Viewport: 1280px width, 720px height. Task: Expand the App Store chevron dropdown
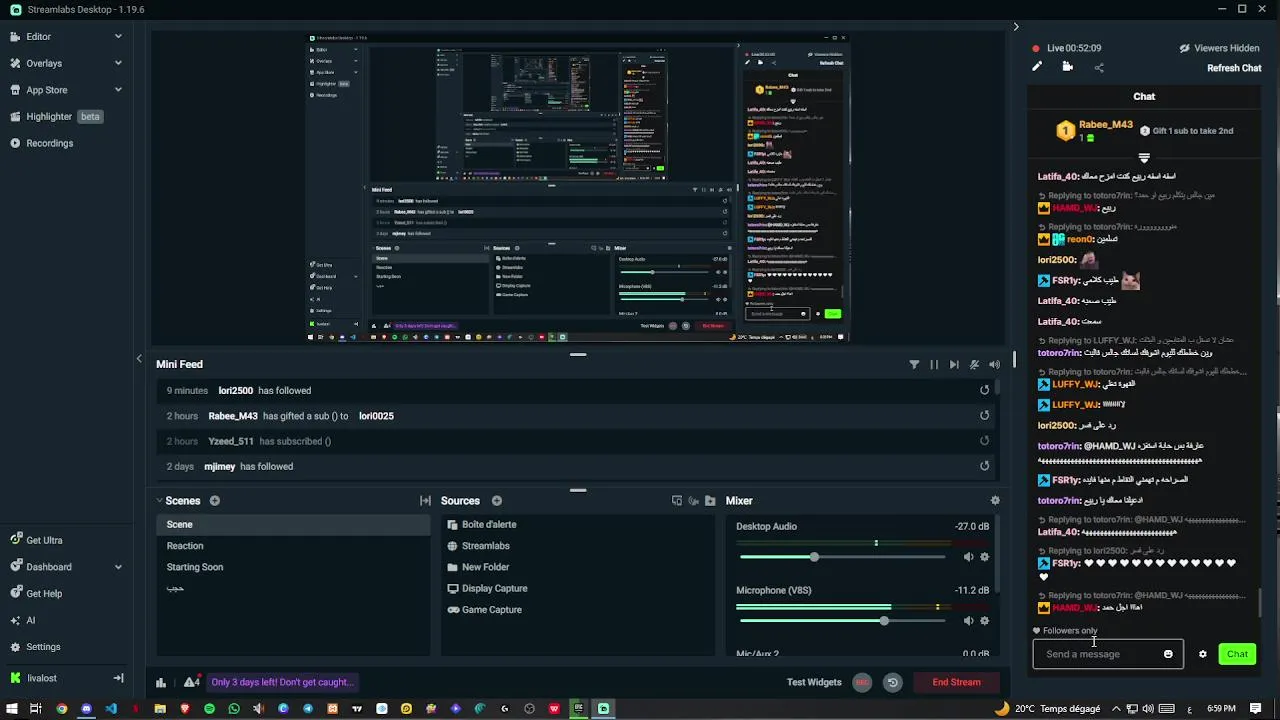tap(118, 90)
